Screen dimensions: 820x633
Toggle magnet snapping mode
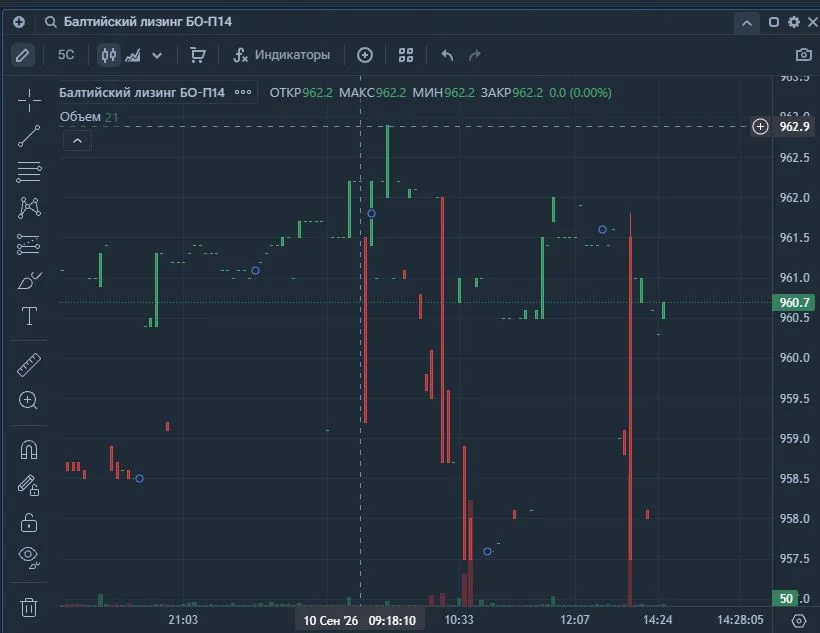coord(29,449)
